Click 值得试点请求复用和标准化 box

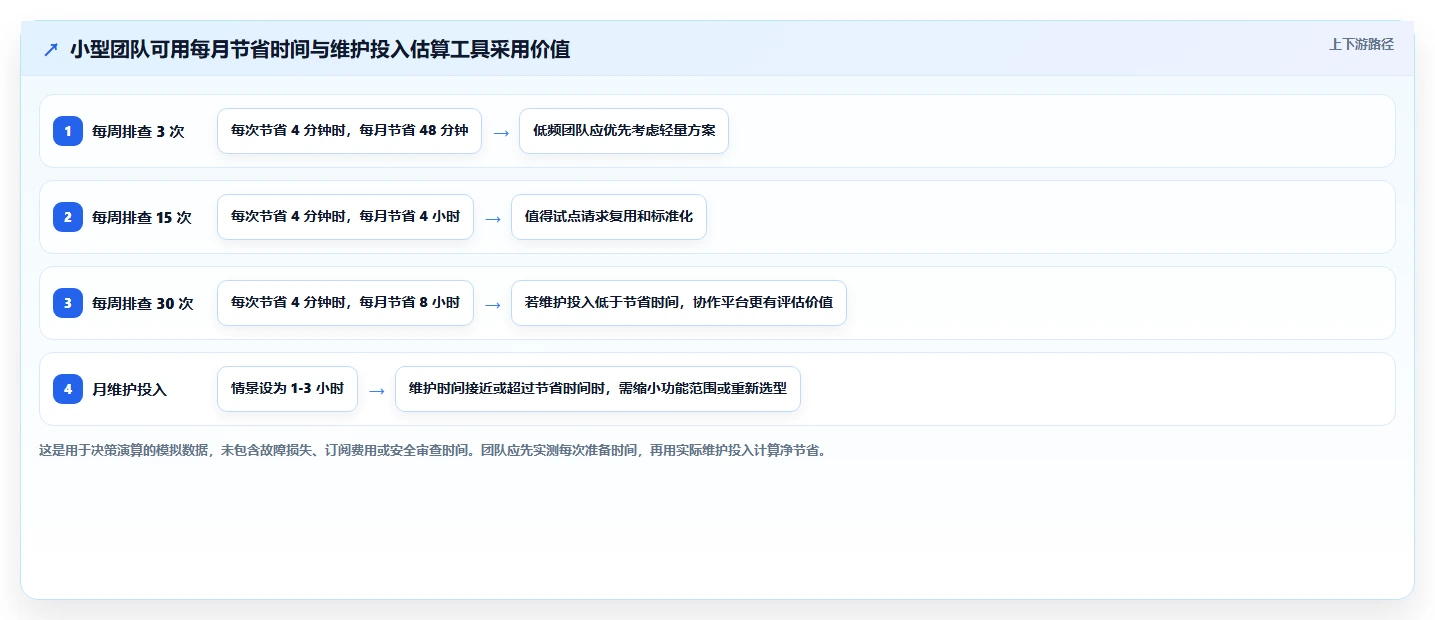coord(609,217)
